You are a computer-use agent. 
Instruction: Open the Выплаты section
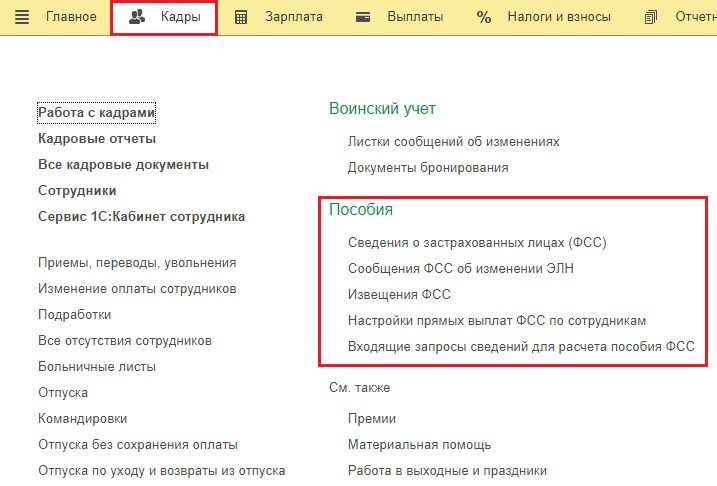pos(415,17)
